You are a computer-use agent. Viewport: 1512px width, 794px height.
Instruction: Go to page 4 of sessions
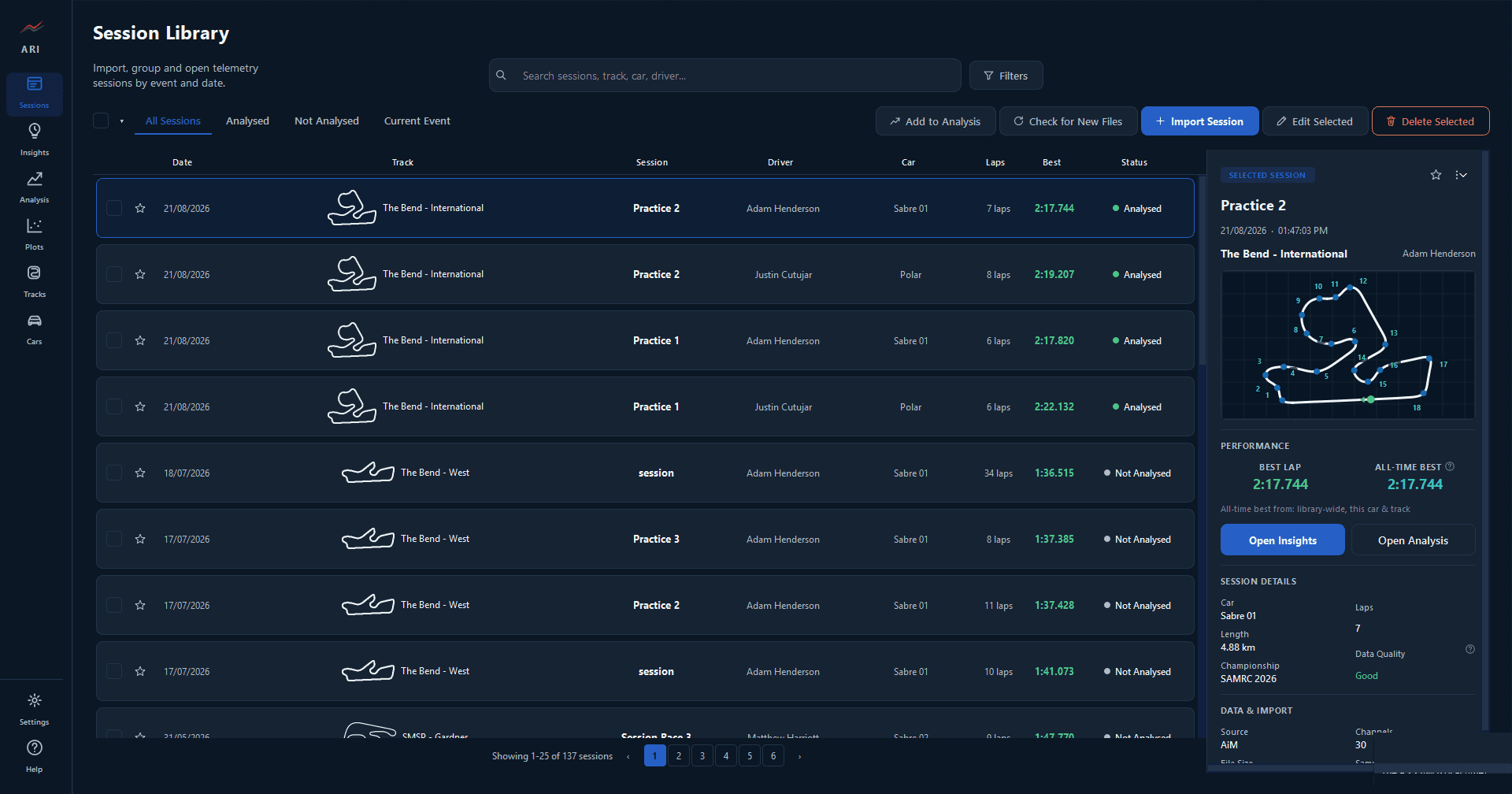tap(725, 756)
